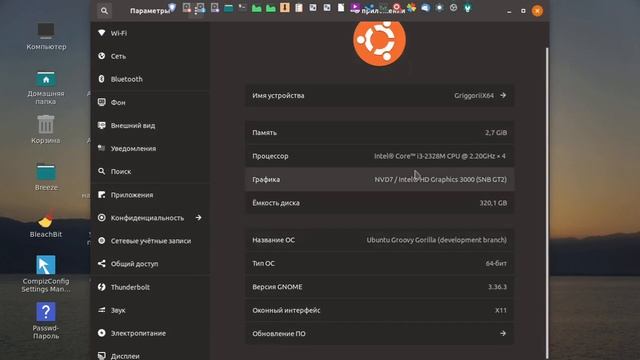Click the dark terminal icon in top panel
The image size is (640, 360).
(x=242, y=7)
